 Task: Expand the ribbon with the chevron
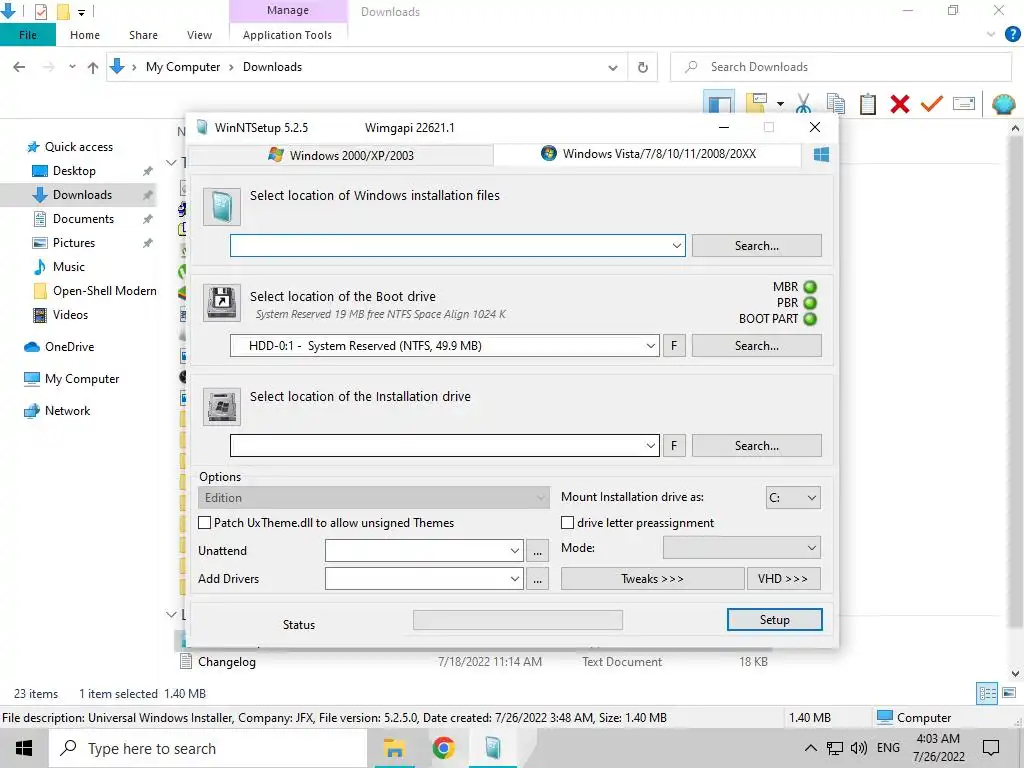991,34
